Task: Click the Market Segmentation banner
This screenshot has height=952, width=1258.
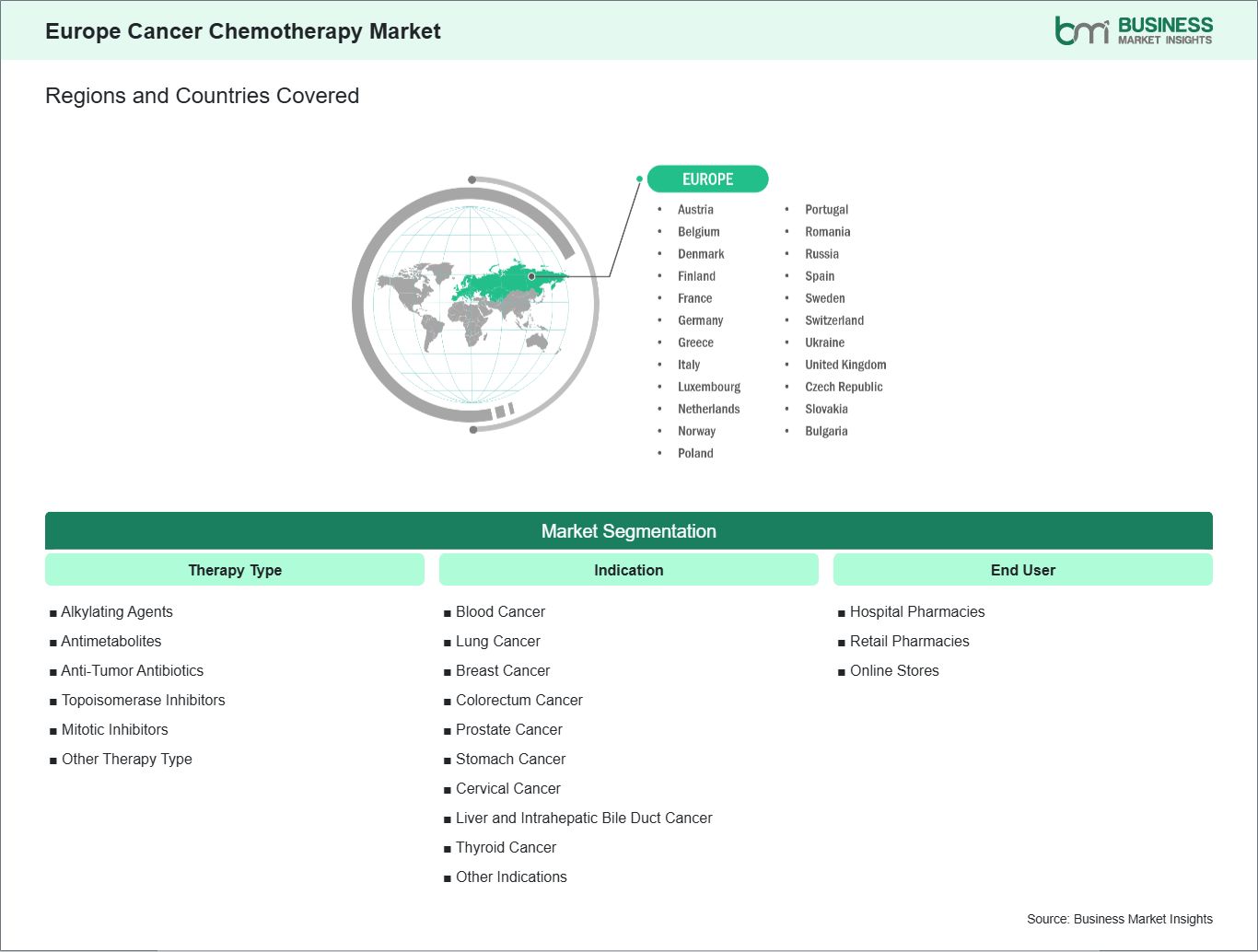Action: [x=628, y=531]
